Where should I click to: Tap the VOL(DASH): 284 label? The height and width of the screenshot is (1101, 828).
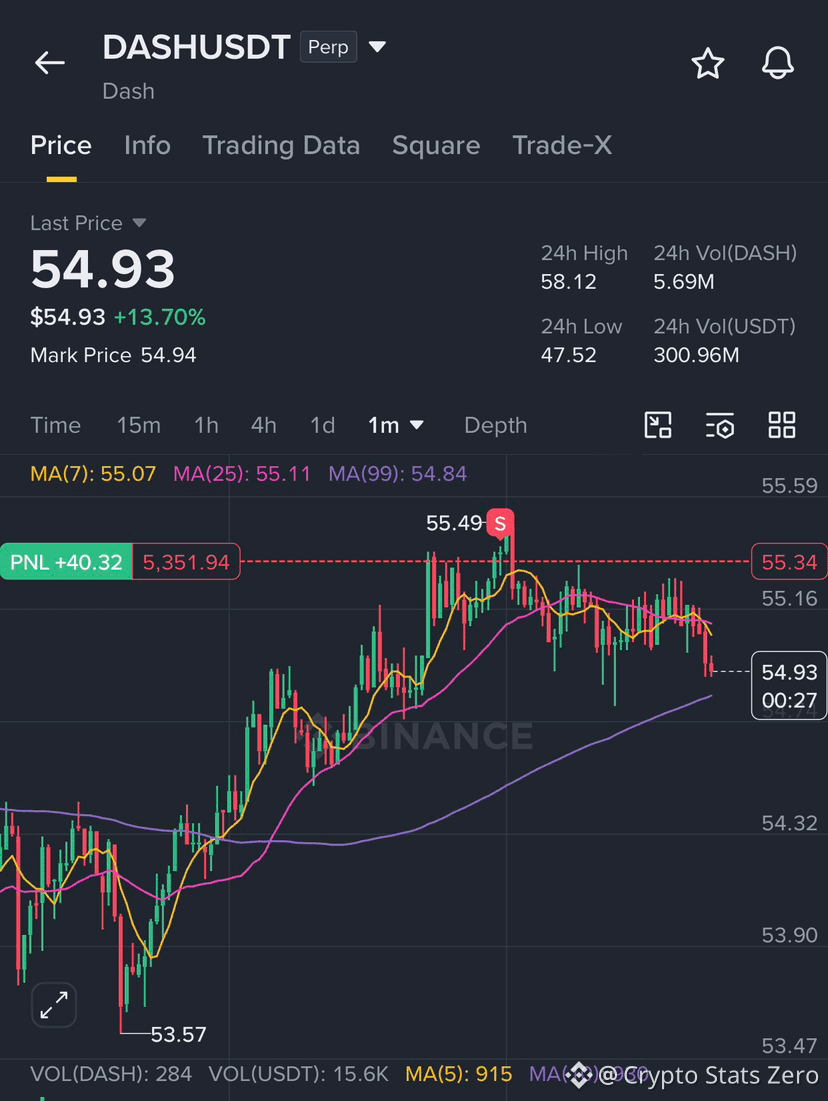tap(111, 1074)
